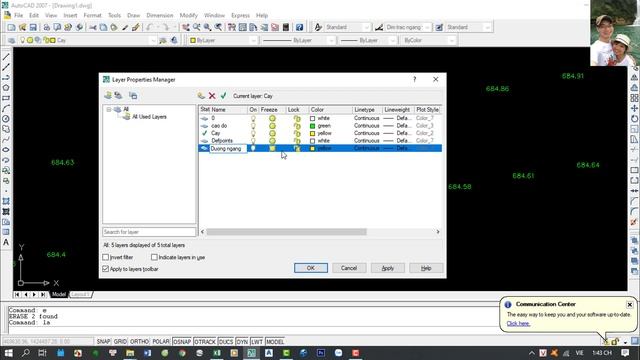Select the Multiline Text tool
The width and height of the screenshot is (640, 360).
[6, 242]
